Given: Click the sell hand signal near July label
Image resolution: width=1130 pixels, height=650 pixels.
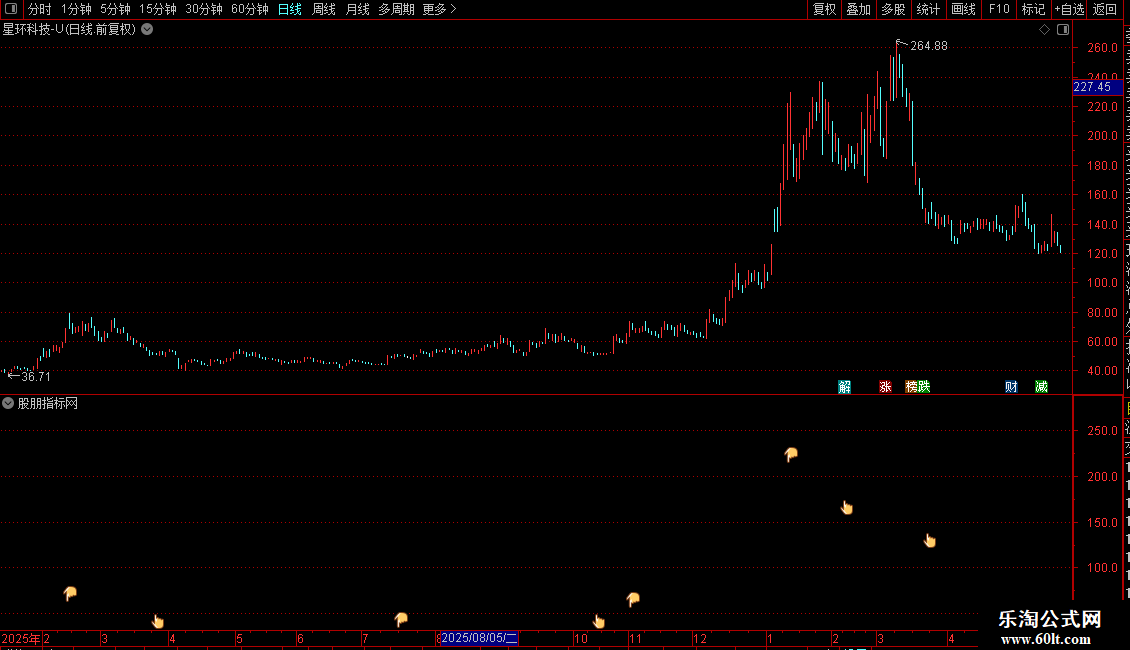Looking at the screenshot, I should point(401,619).
